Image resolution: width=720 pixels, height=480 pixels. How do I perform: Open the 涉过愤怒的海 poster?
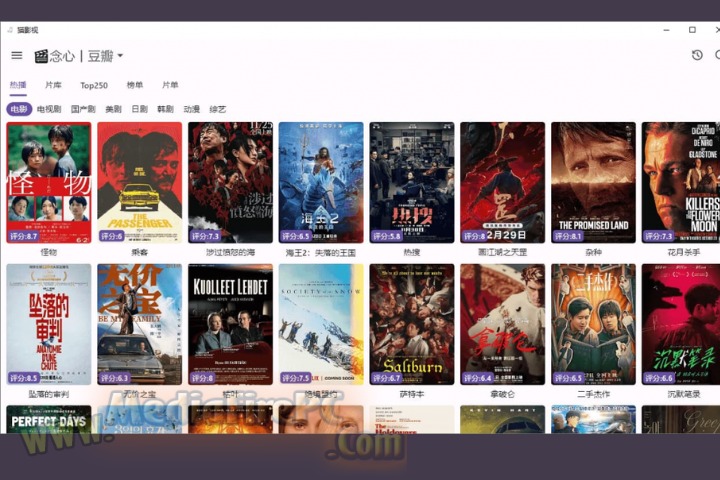231,182
